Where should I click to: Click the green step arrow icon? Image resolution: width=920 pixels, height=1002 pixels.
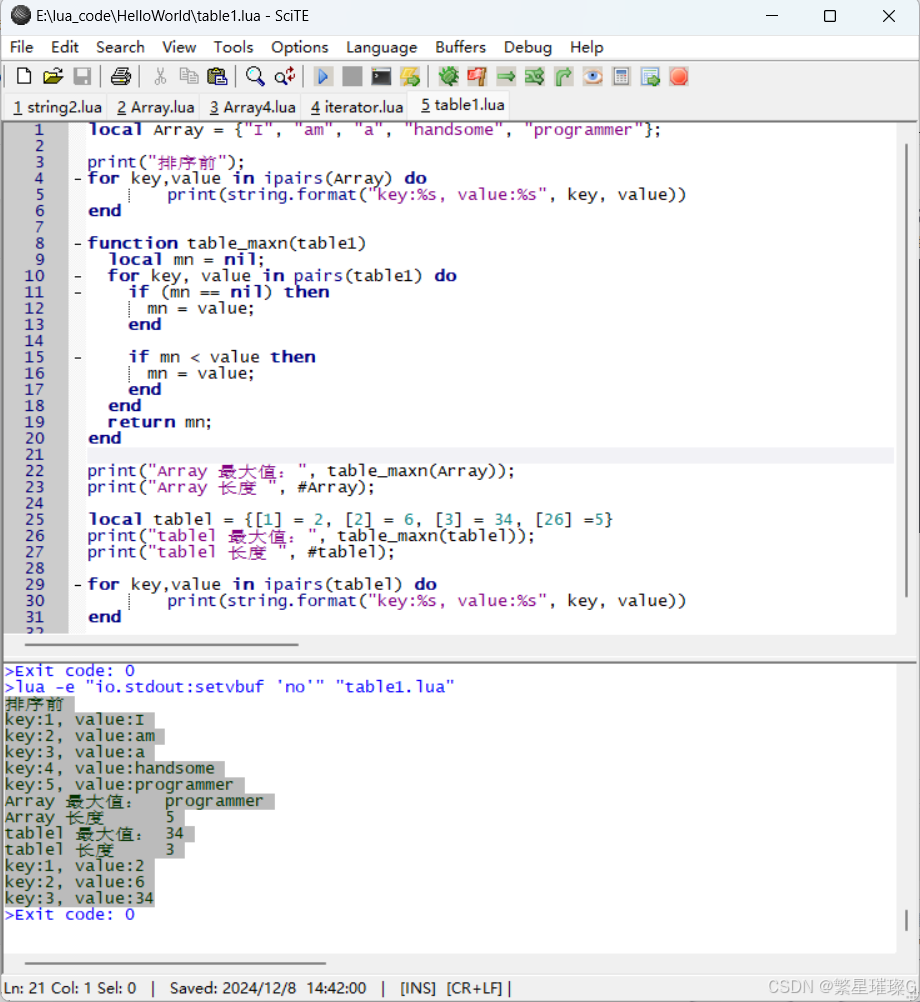506,77
